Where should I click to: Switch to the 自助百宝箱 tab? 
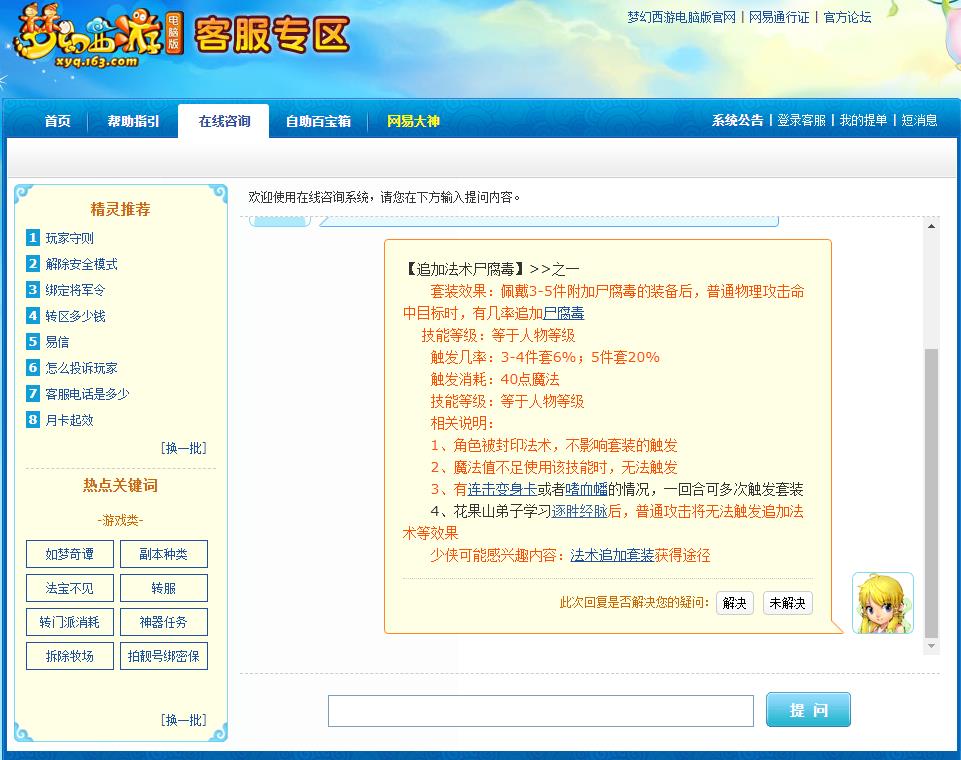tap(318, 121)
